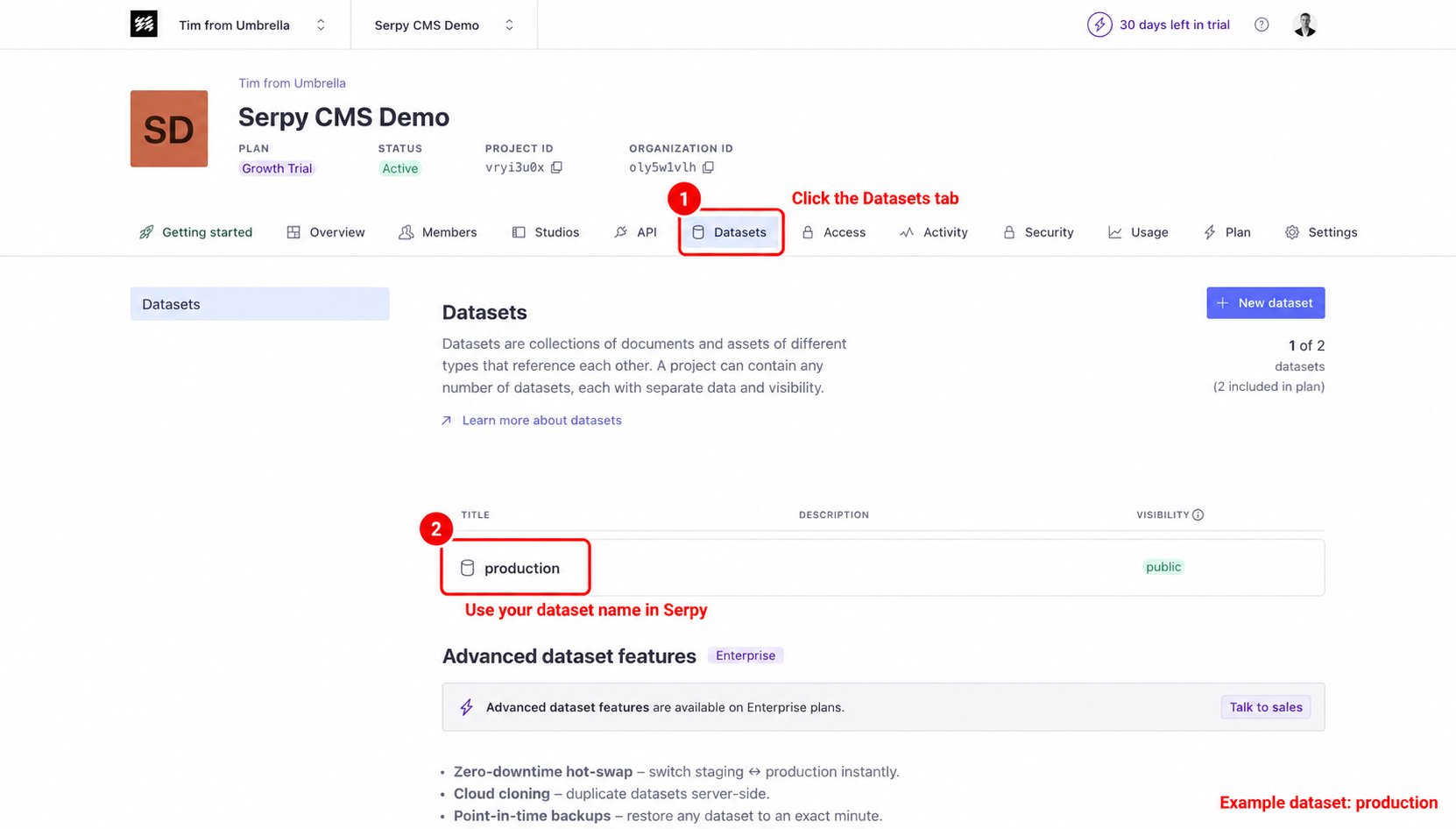The width and height of the screenshot is (1456, 829).
Task: Follow Learn more about datasets link
Action: pos(541,421)
